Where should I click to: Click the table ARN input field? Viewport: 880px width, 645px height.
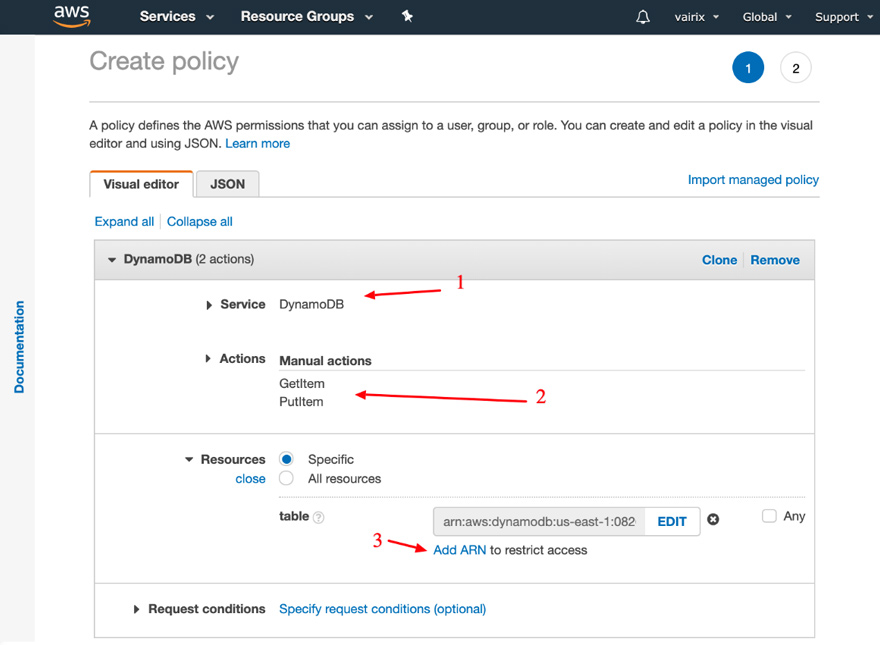(x=539, y=522)
